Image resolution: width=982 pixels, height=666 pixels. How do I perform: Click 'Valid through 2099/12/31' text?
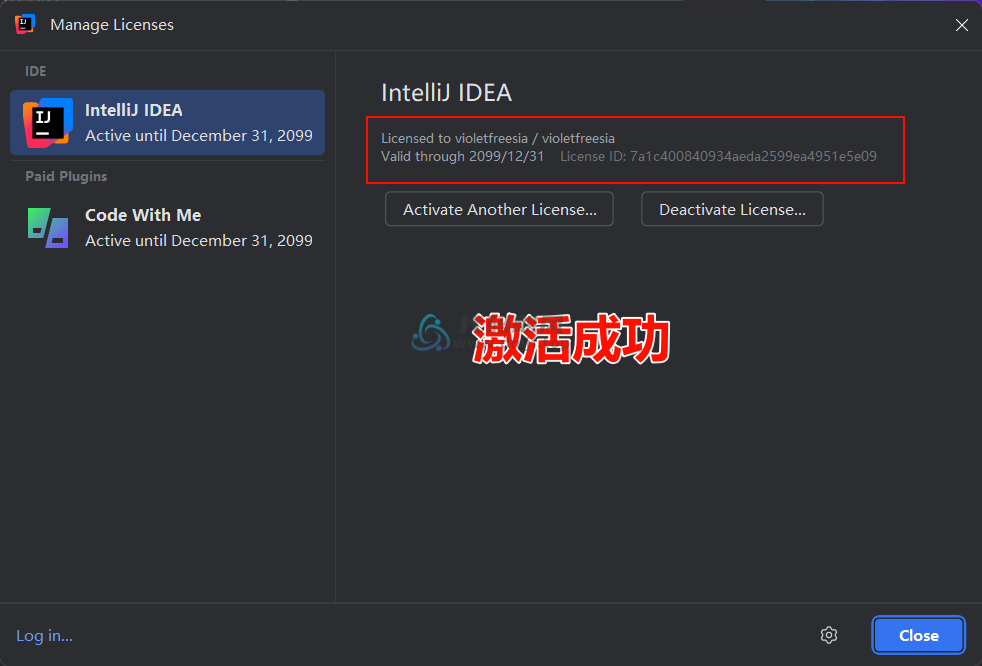pyautogui.click(x=463, y=156)
